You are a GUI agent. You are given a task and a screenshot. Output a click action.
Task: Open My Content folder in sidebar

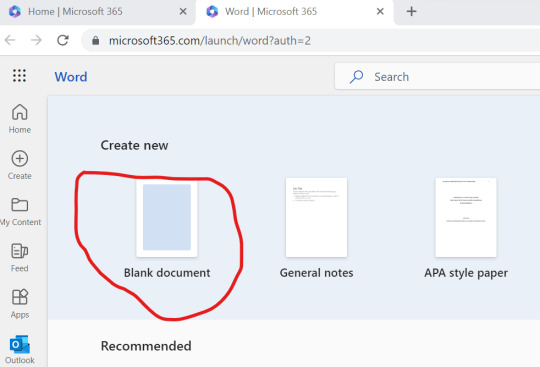coord(20,211)
